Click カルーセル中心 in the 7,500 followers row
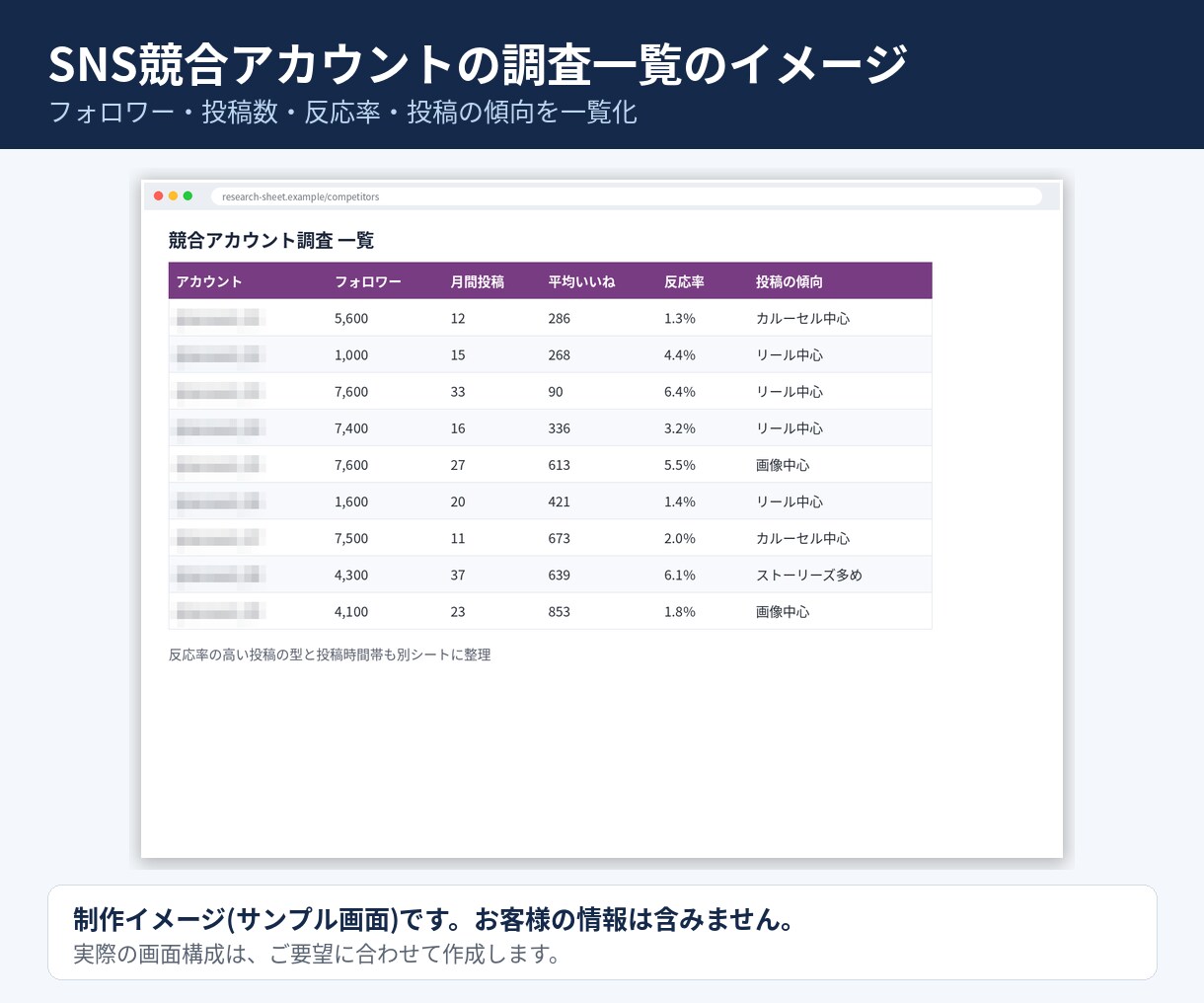Image resolution: width=1204 pixels, height=1003 pixels. click(x=802, y=538)
